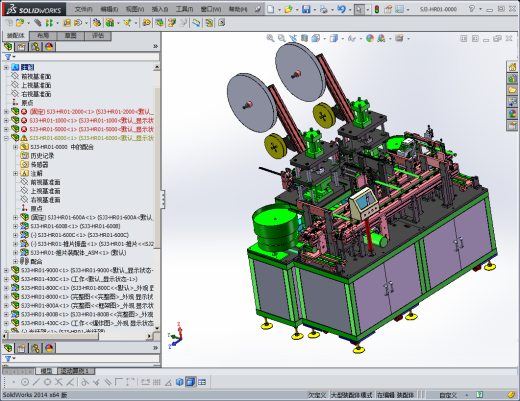Switch to the 草图 (Sketch) tab
The image size is (520, 401).
[70, 36]
